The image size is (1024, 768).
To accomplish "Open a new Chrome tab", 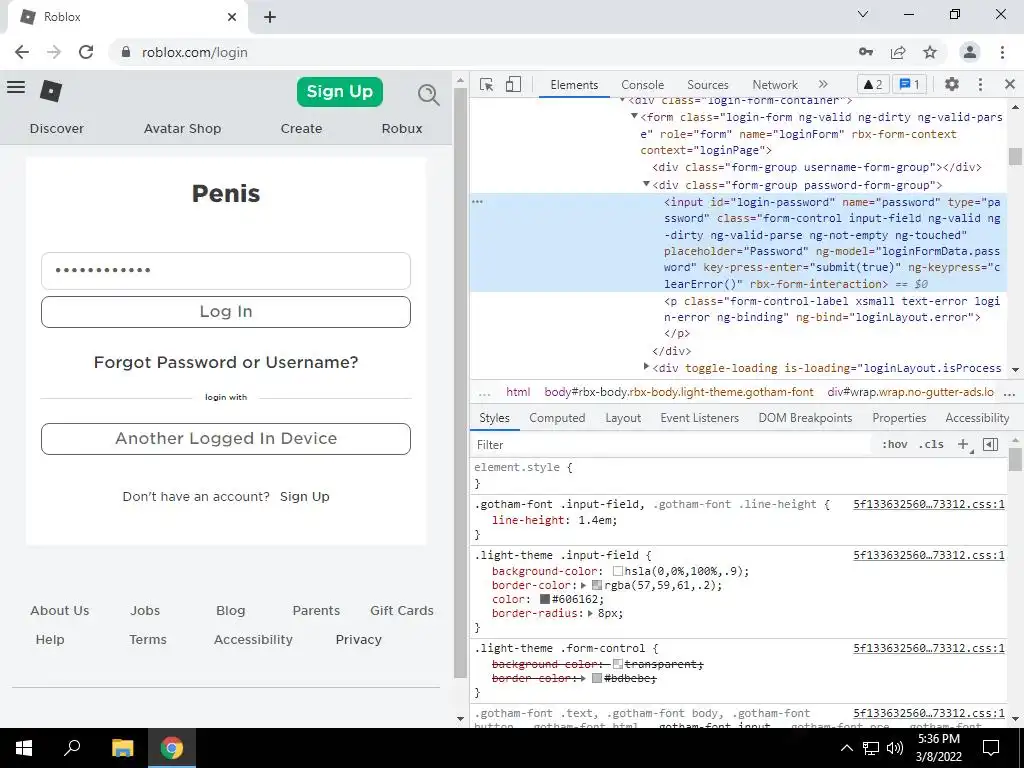I will 270,17.
